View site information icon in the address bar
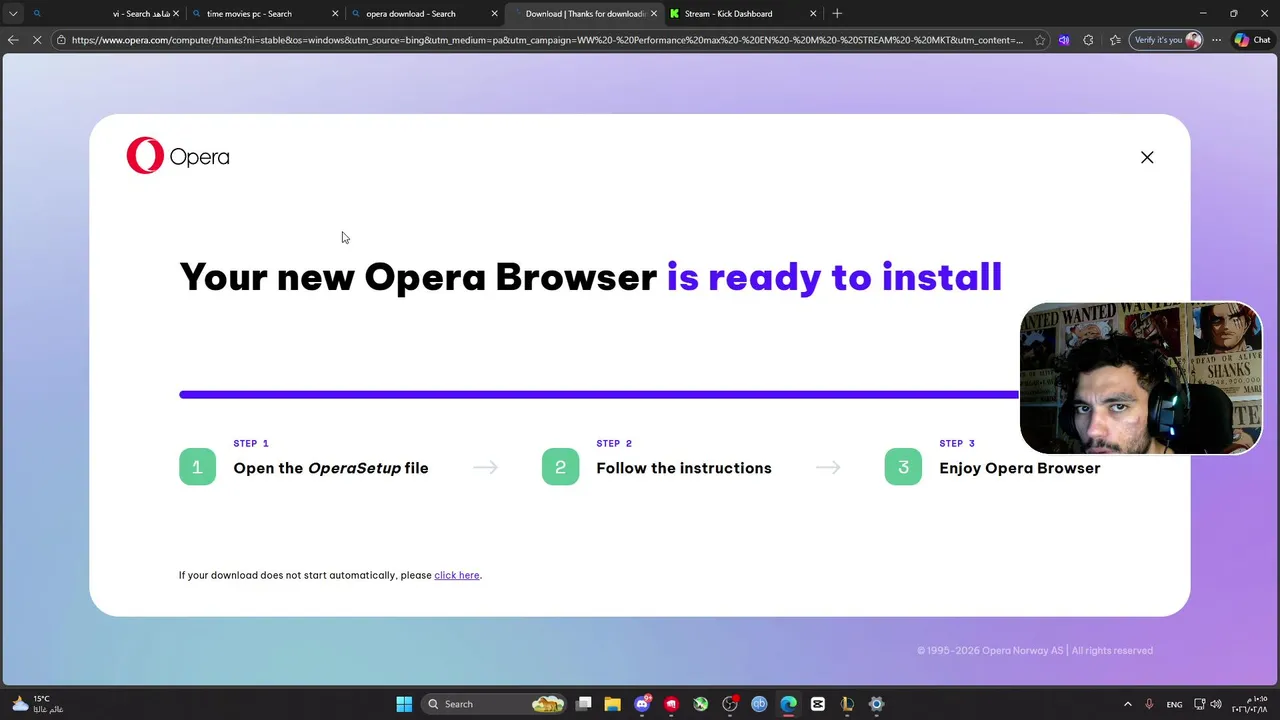 (61, 40)
